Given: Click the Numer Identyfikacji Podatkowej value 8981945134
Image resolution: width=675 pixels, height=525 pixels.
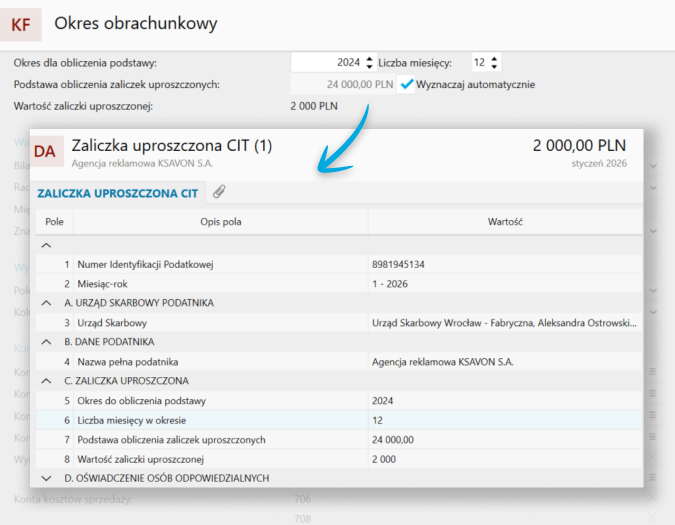Looking at the screenshot, I should [x=398, y=264].
